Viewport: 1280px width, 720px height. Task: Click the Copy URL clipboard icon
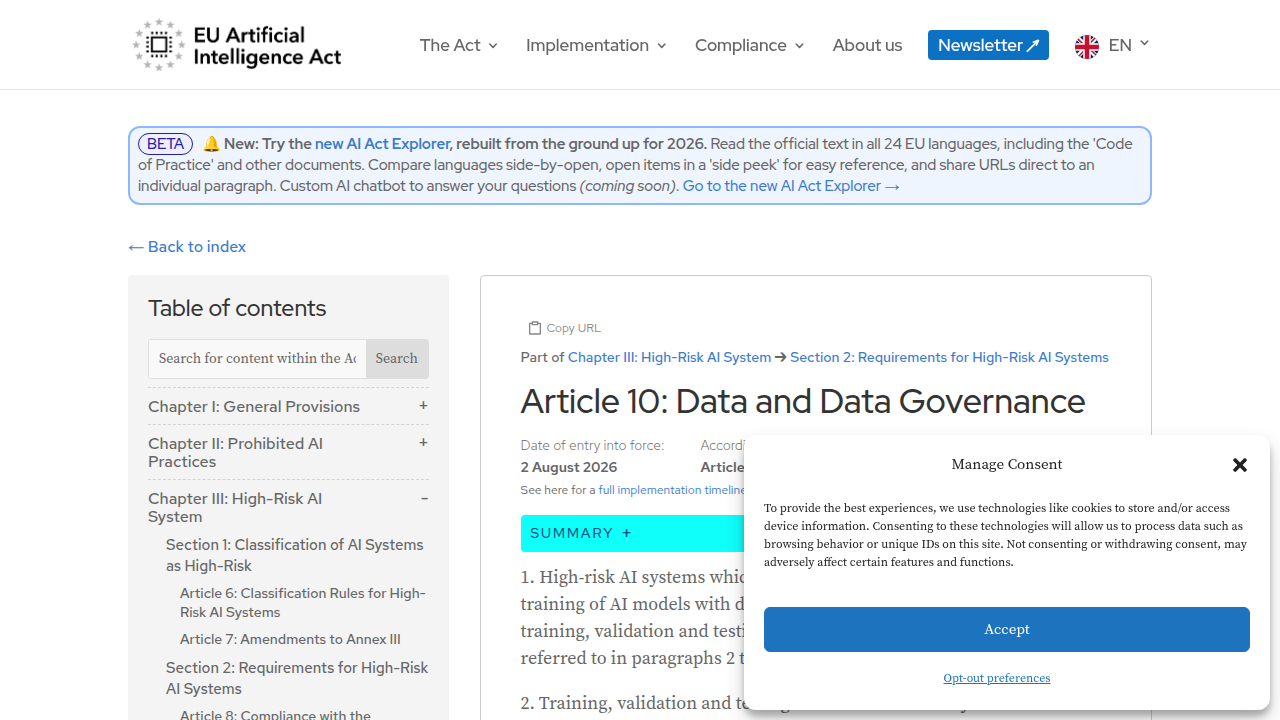point(535,328)
